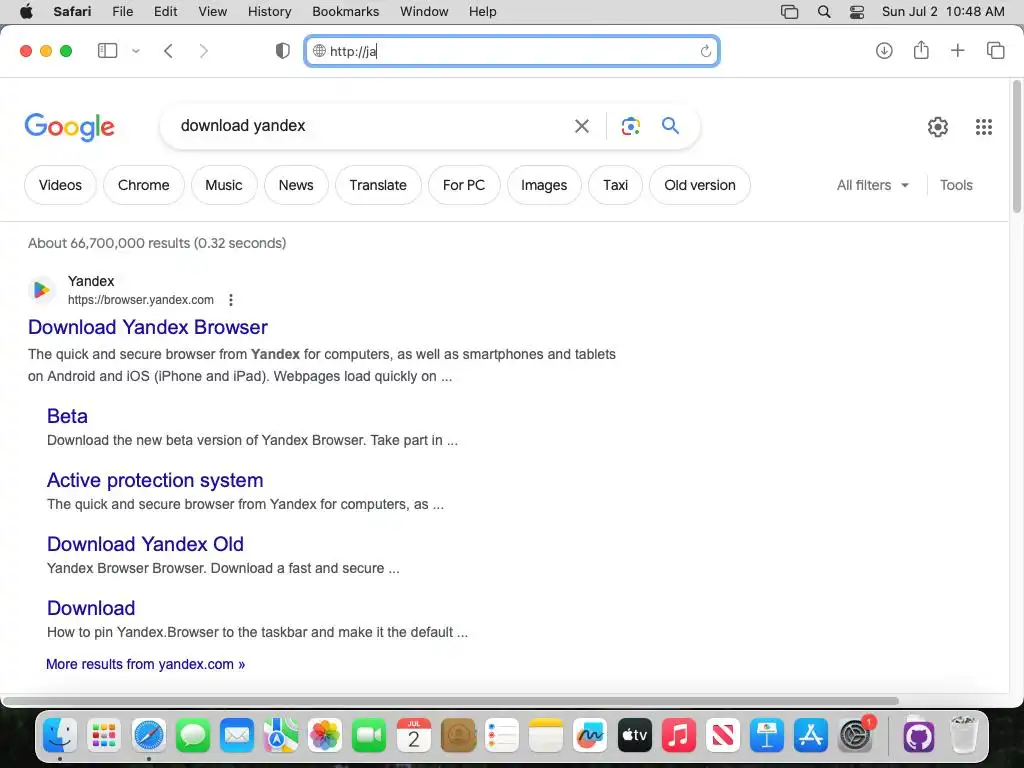Open the Download Yandex Old sitelink
1024x768 pixels.
[x=145, y=544]
